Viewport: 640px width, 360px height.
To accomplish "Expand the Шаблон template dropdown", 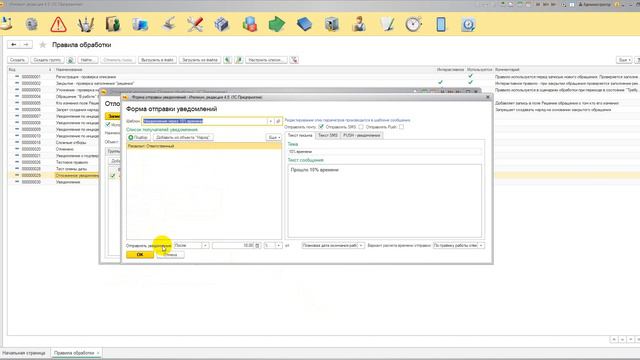I will tap(270, 121).
